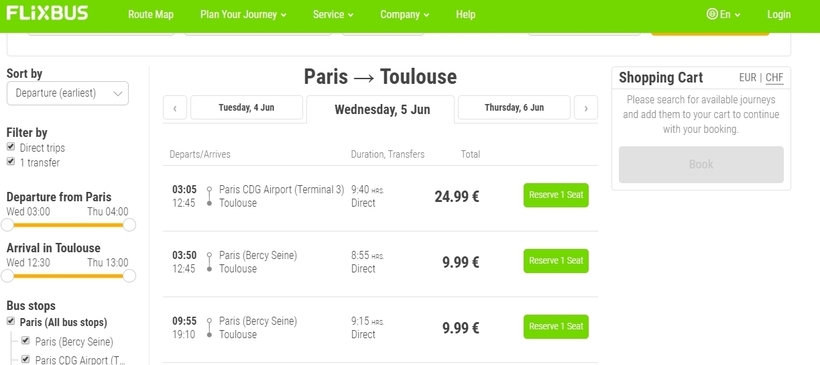The image size is (820, 365).
Task: Open the Route Map page
Action: pyautogui.click(x=151, y=15)
